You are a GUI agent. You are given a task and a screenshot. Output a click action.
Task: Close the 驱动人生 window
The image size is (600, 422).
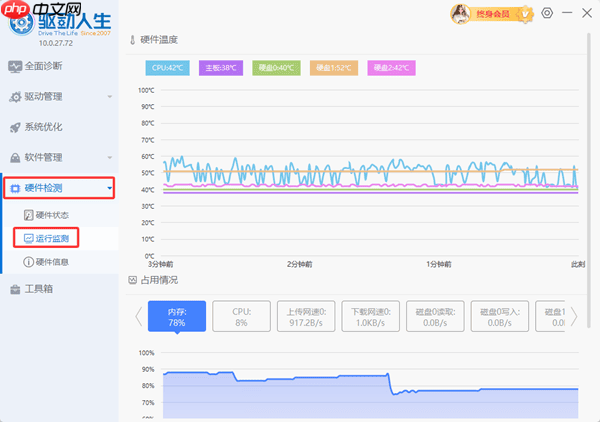pyautogui.click(x=587, y=13)
